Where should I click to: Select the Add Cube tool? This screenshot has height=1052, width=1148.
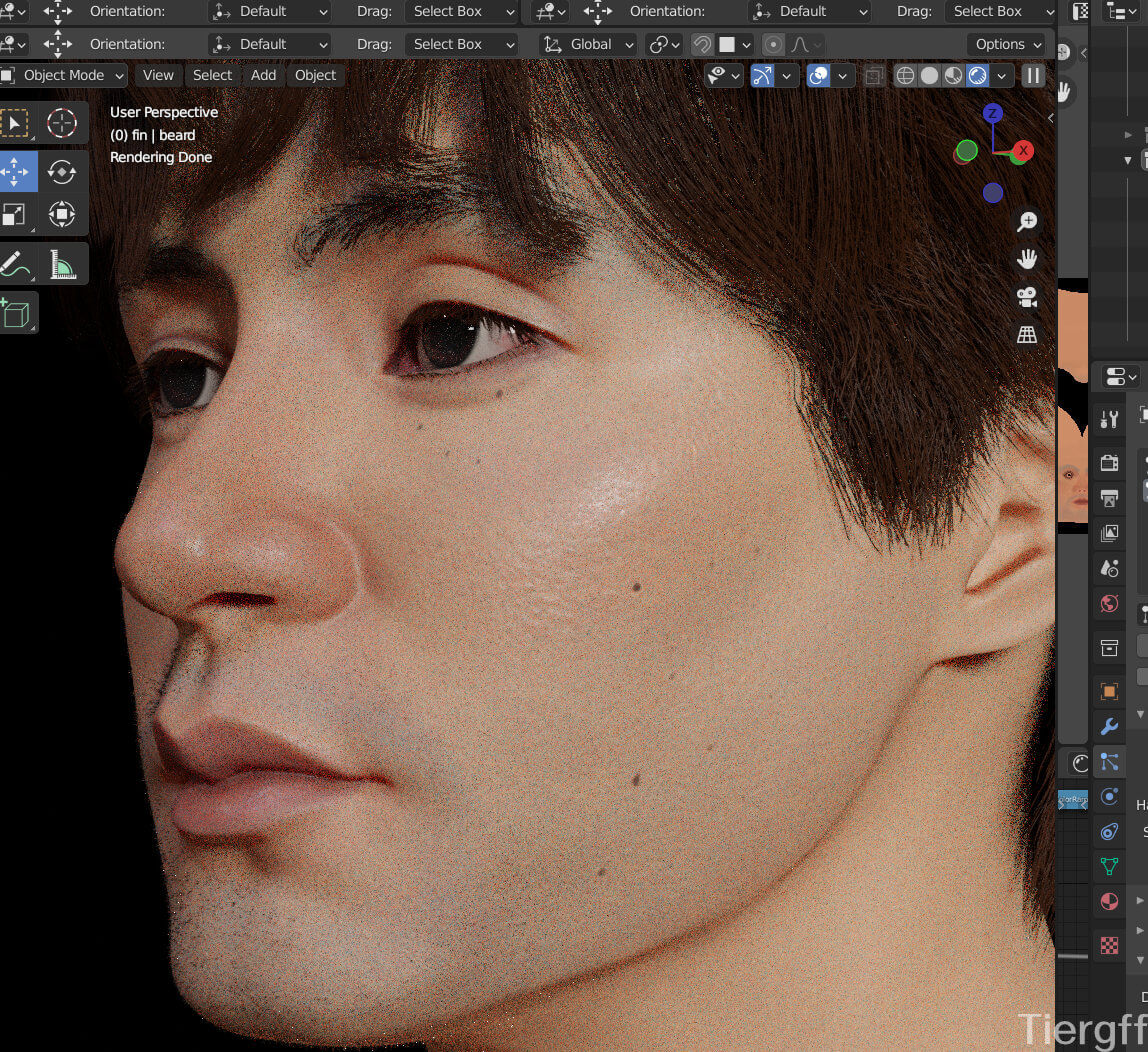(x=16, y=313)
